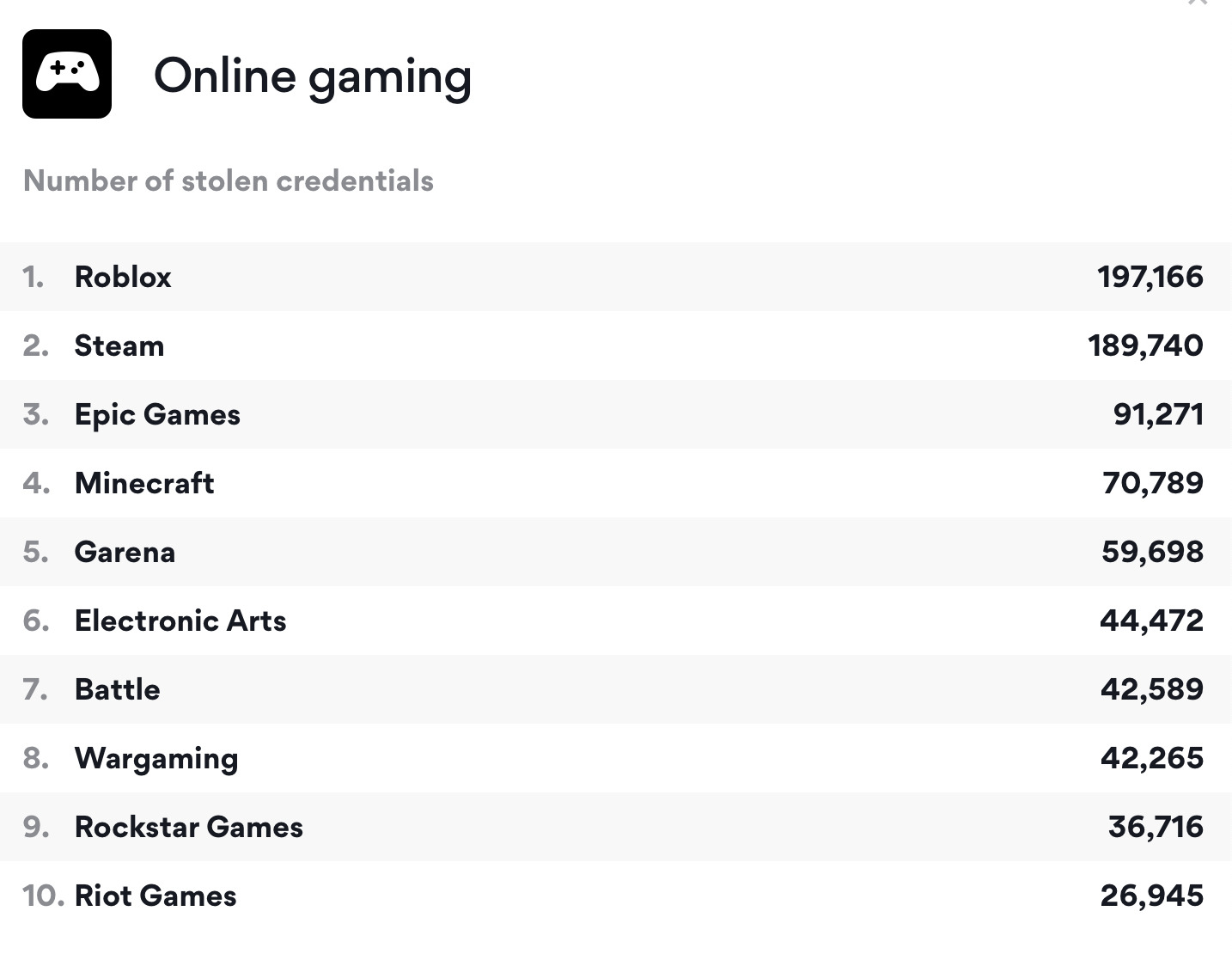Image resolution: width=1232 pixels, height=954 pixels.
Task: Click Roblox's 197,166 credential count
Action: (1150, 277)
